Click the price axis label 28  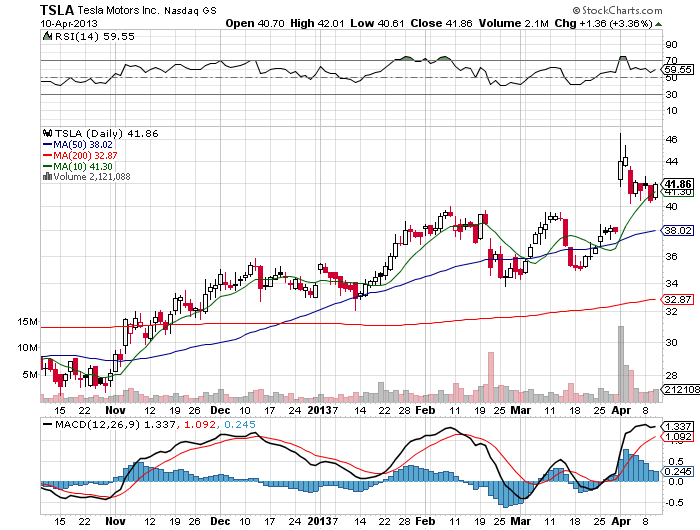pyautogui.click(x=671, y=376)
